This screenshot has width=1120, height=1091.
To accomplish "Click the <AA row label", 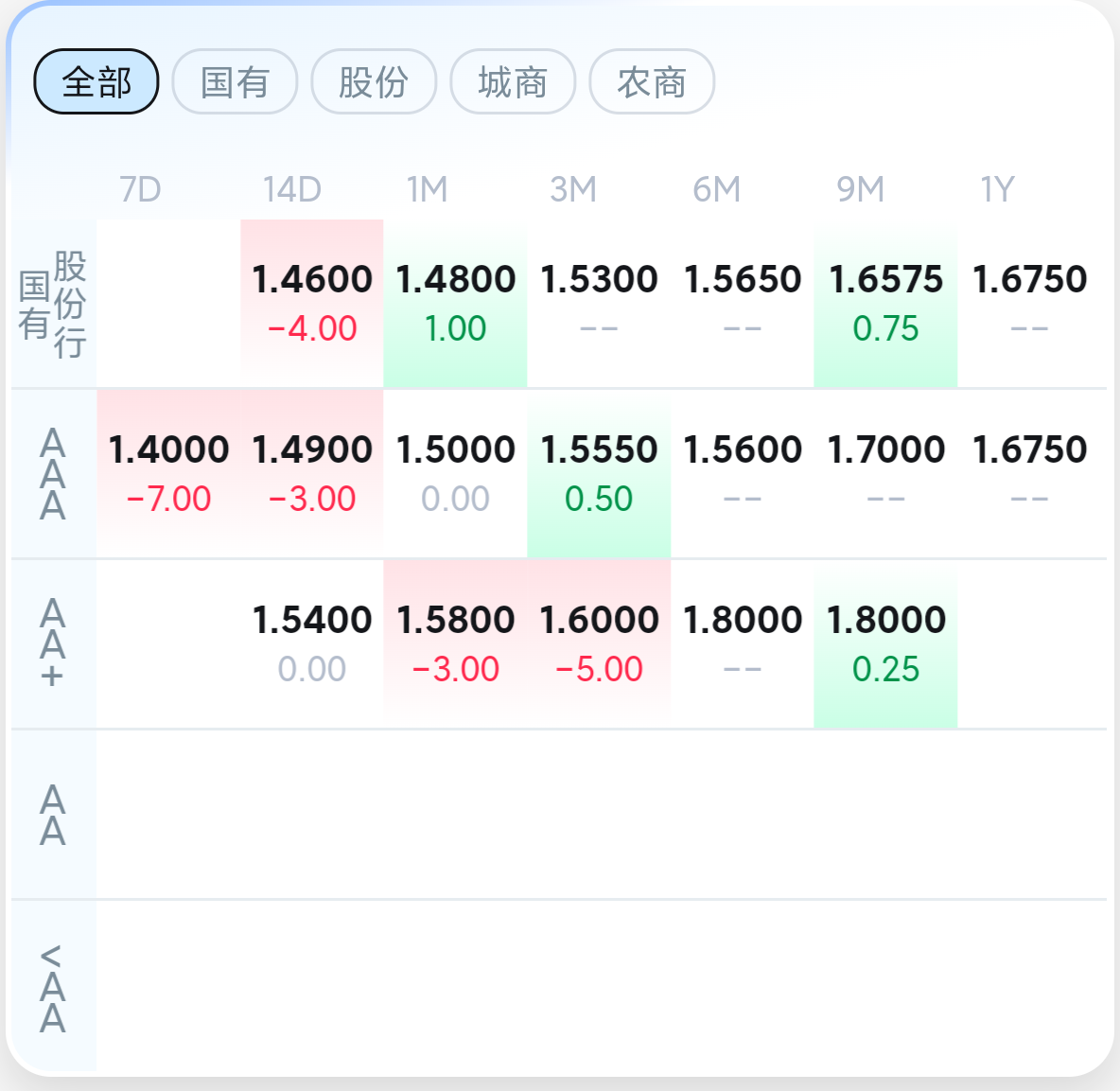I will coord(53,987).
